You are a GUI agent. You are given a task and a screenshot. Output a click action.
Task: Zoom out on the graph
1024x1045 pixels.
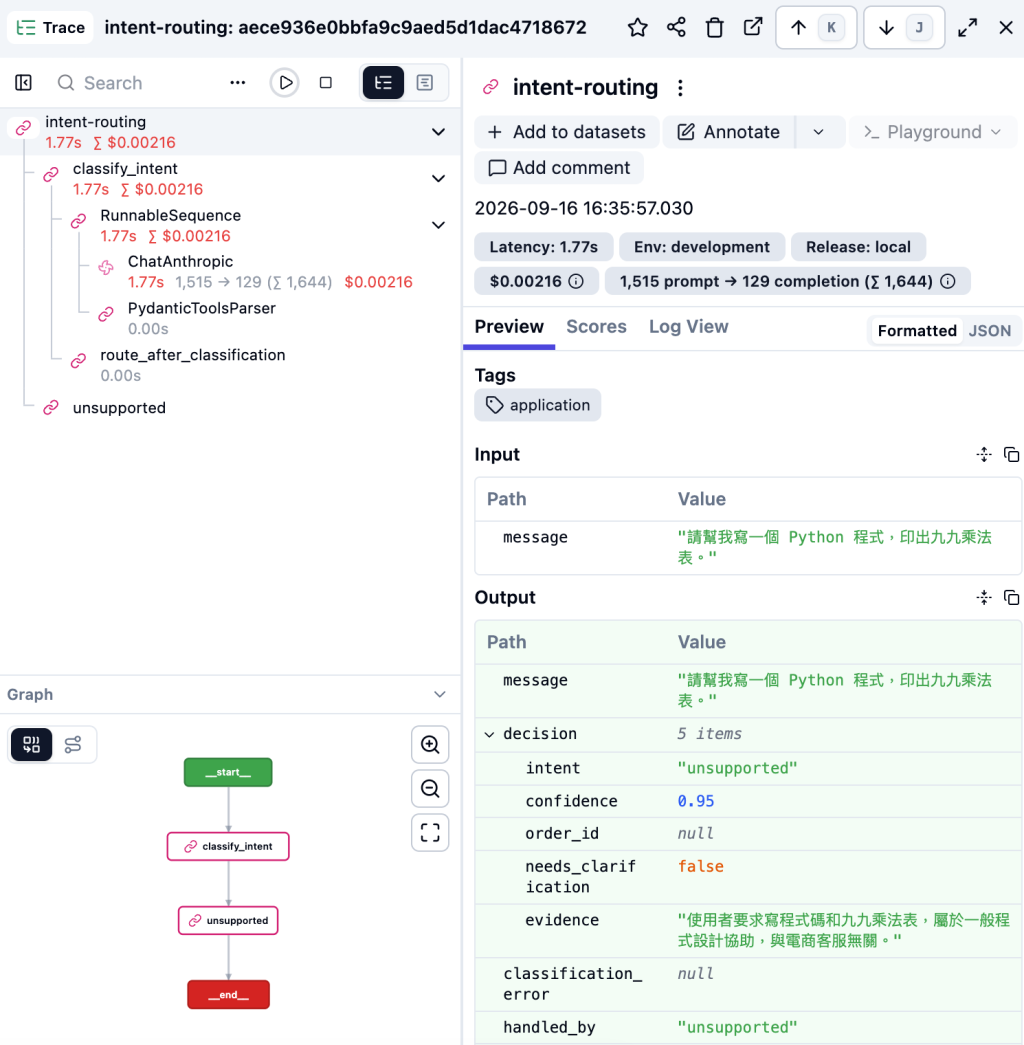[430, 788]
